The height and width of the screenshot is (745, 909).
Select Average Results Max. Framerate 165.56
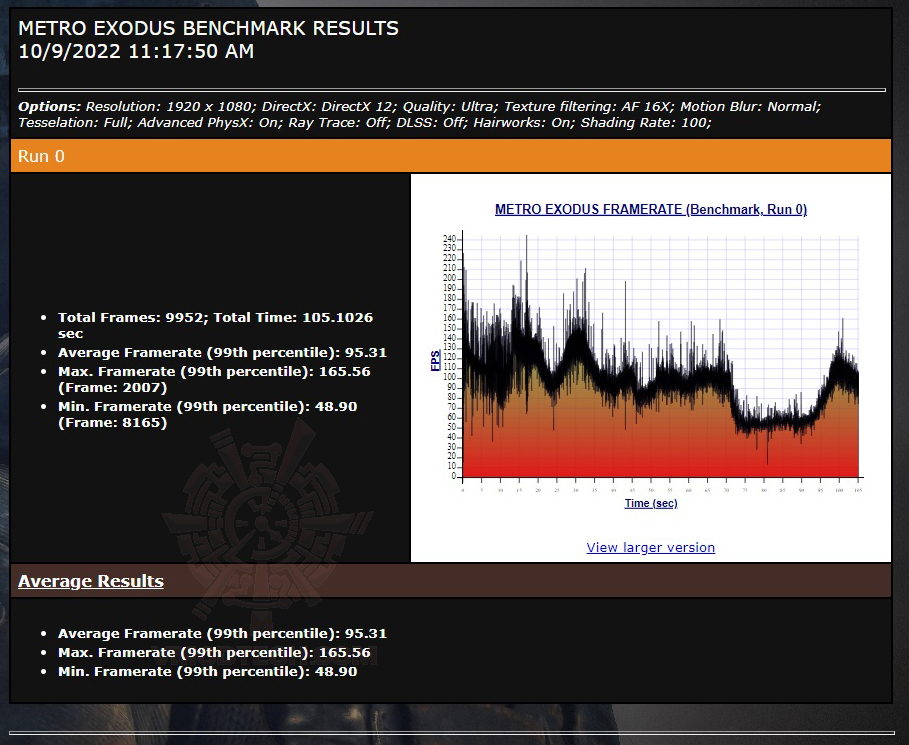tap(214, 652)
